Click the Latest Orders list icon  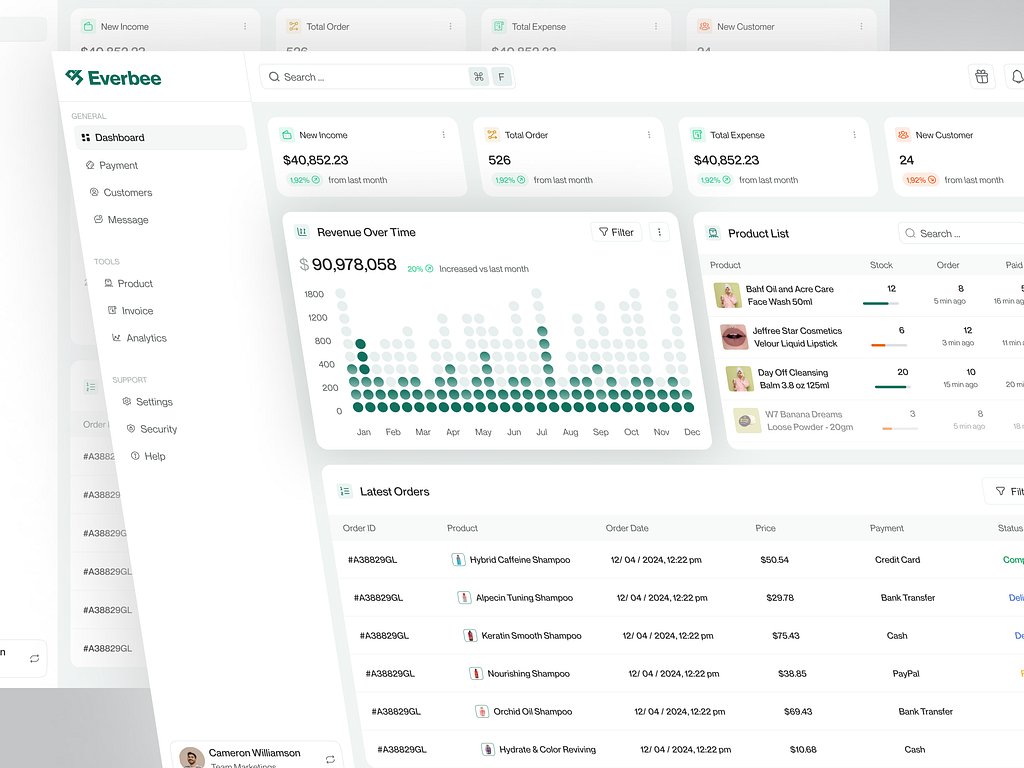click(x=345, y=491)
